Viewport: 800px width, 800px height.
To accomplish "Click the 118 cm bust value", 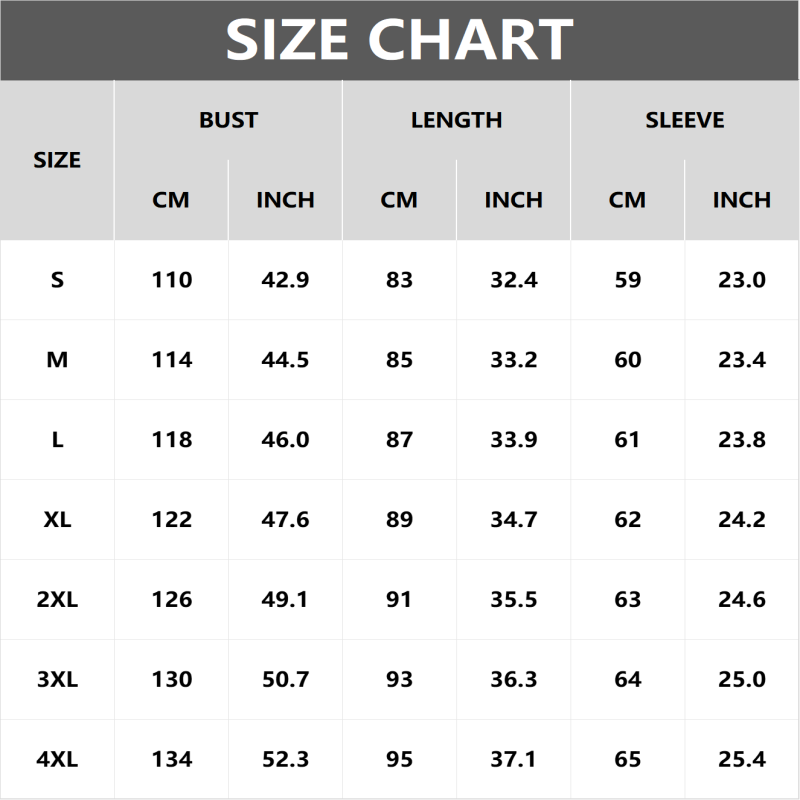I will click(171, 440).
